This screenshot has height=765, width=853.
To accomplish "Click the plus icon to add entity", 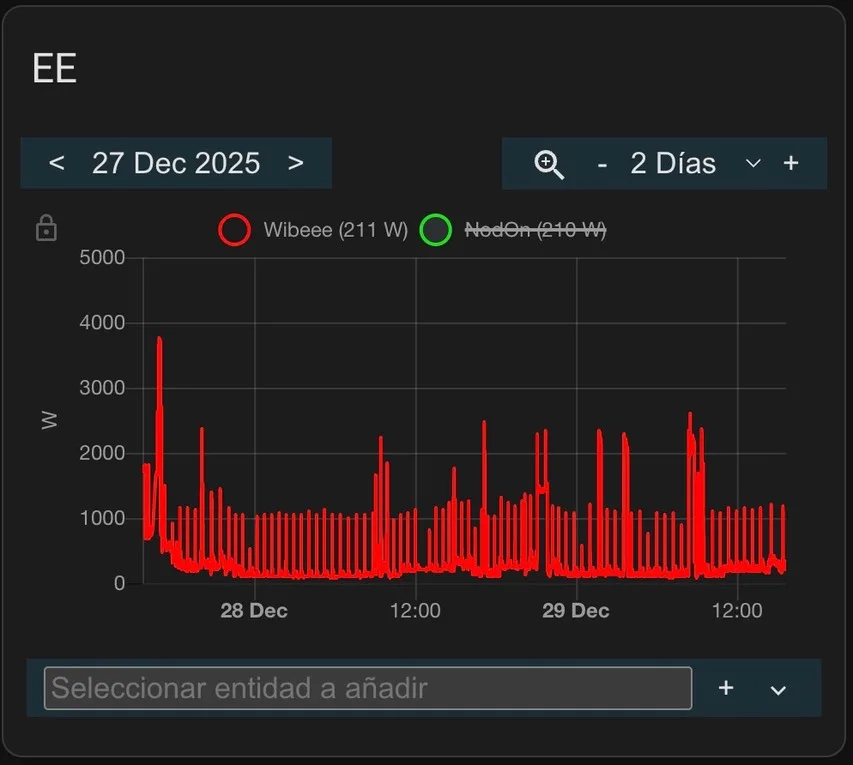I will tap(727, 688).
